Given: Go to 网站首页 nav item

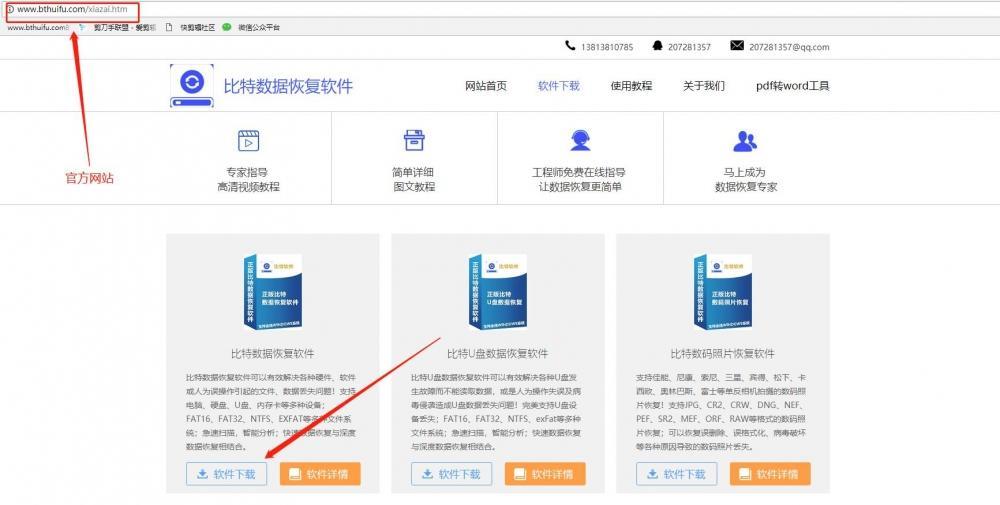Looking at the screenshot, I should [x=486, y=86].
